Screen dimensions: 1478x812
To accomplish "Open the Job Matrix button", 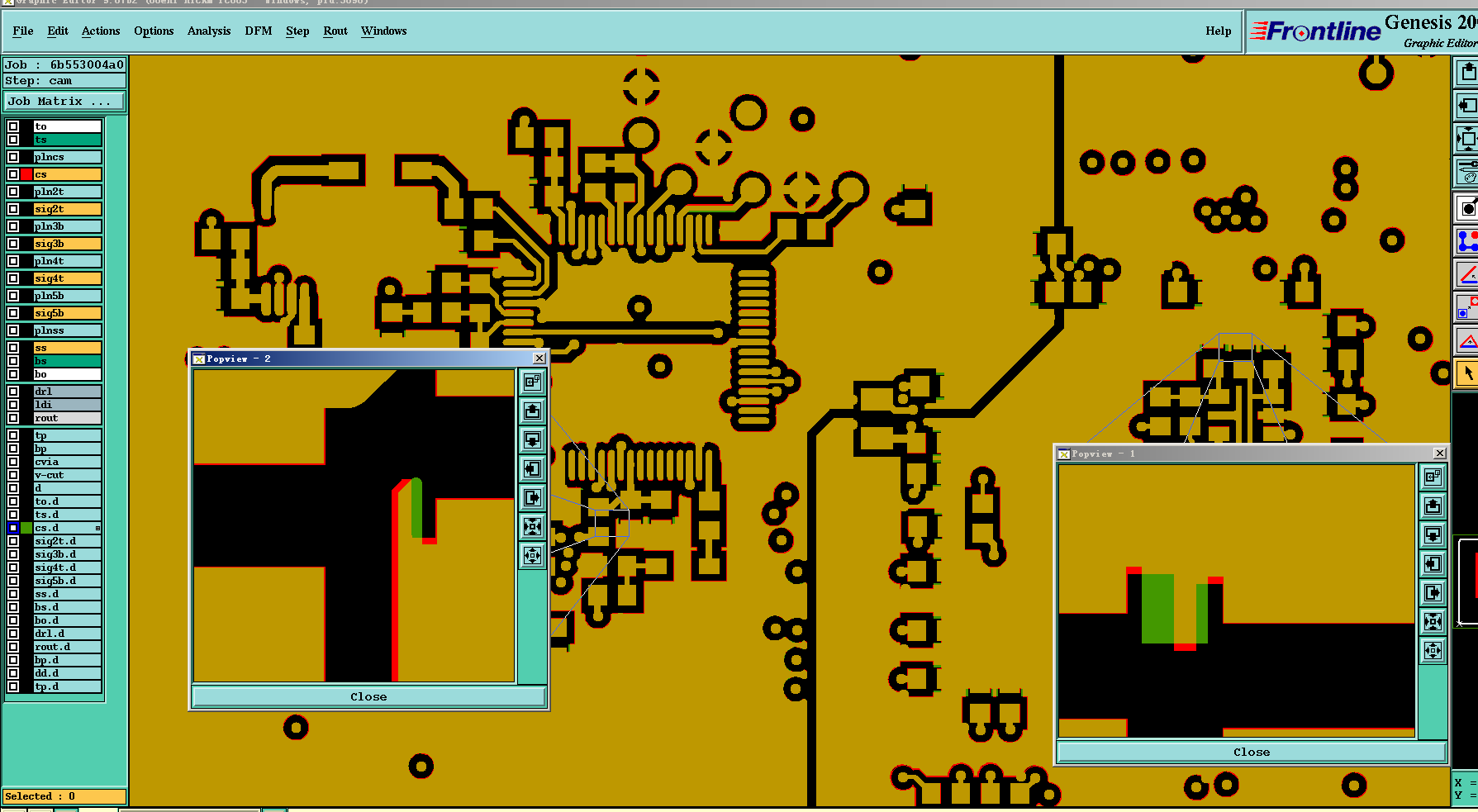I will coord(64,102).
